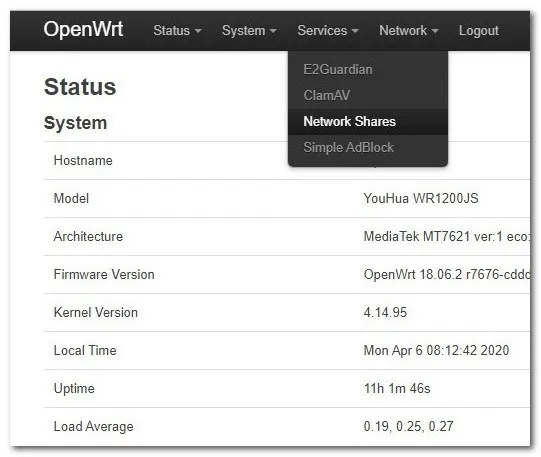Screen dimensions: 541x457
Task: Click the Firmware Version row label
Action: coord(104,275)
